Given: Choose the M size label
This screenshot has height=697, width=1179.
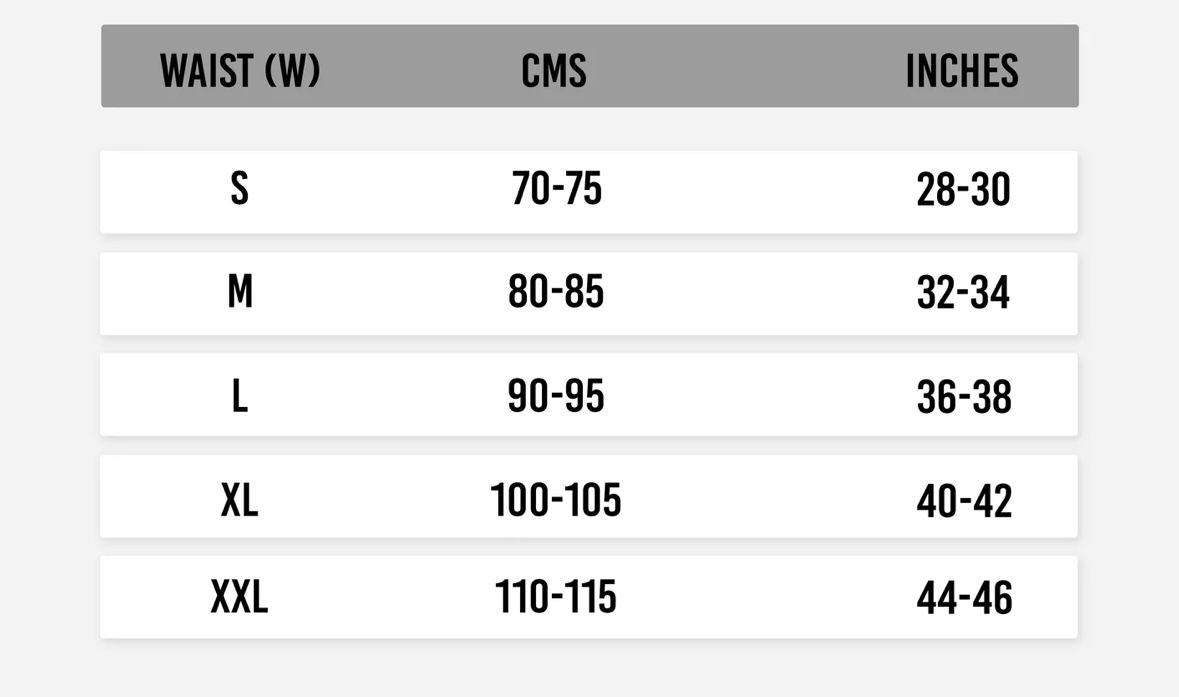Looking at the screenshot, I should click(240, 292).
